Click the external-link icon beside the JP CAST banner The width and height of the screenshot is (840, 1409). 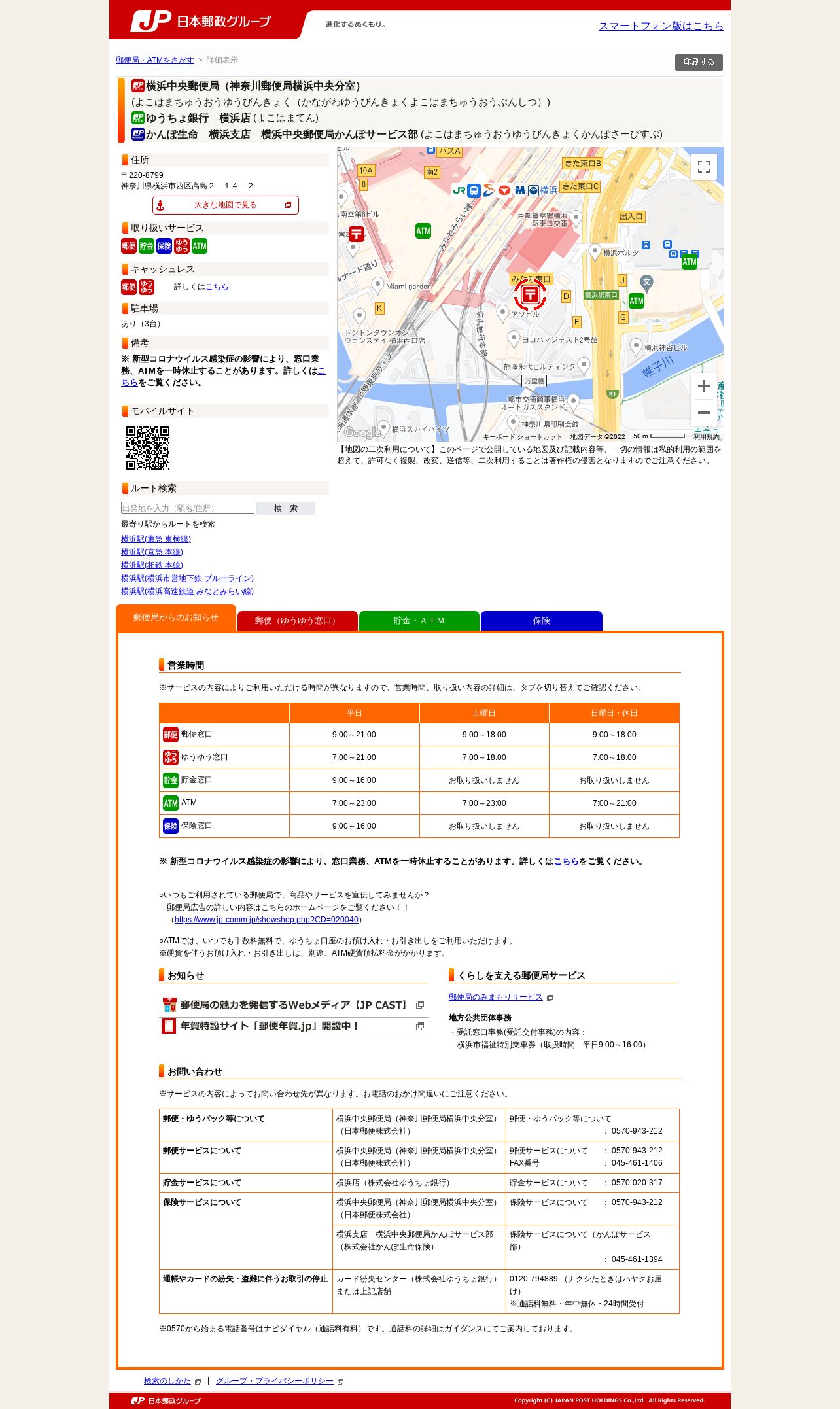[x=420, y=1005]
